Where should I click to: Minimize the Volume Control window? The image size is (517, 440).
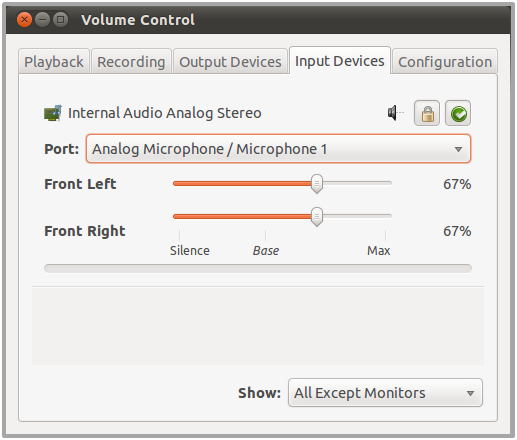[42, 20]
